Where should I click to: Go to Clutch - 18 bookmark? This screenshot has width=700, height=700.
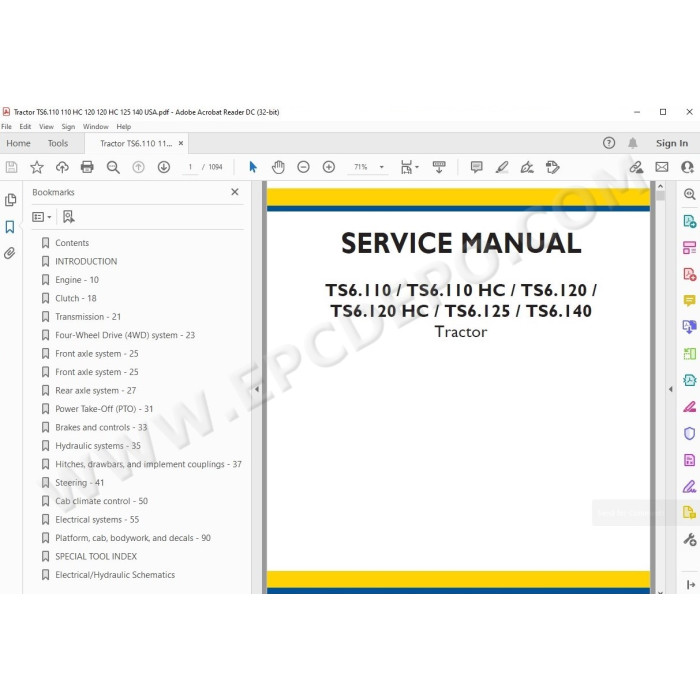tap(76, 298)
